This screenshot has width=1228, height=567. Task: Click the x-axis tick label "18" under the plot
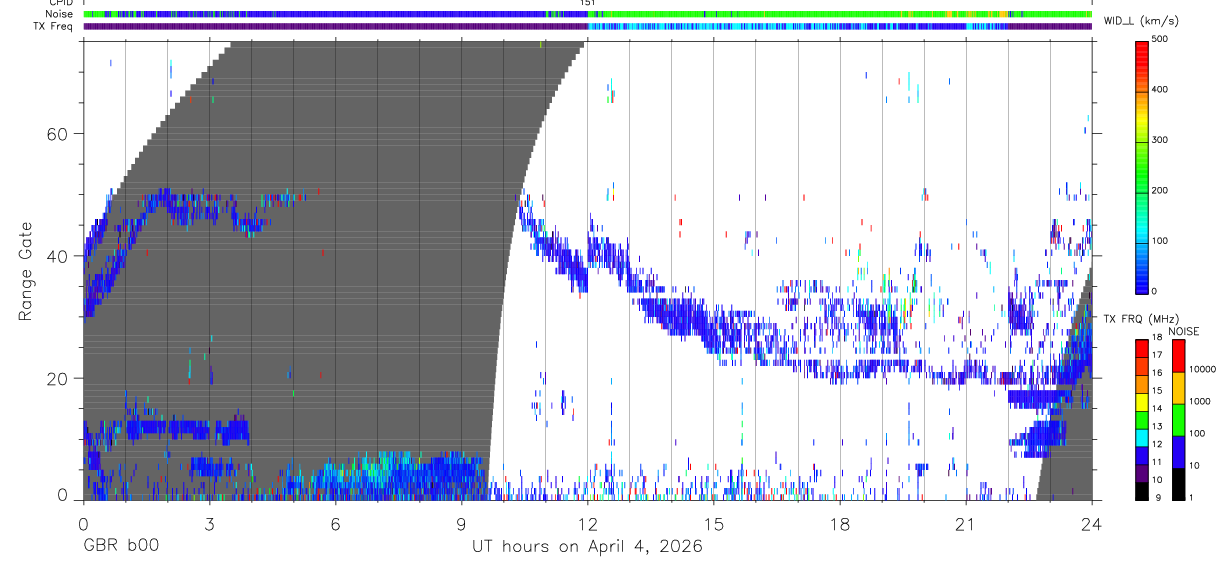(x=840, y=525)
